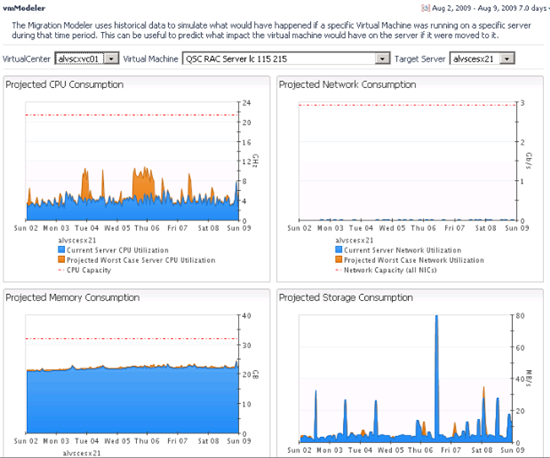
Task: Click the red Network Capacity legend marker
Action: point(338,270)
